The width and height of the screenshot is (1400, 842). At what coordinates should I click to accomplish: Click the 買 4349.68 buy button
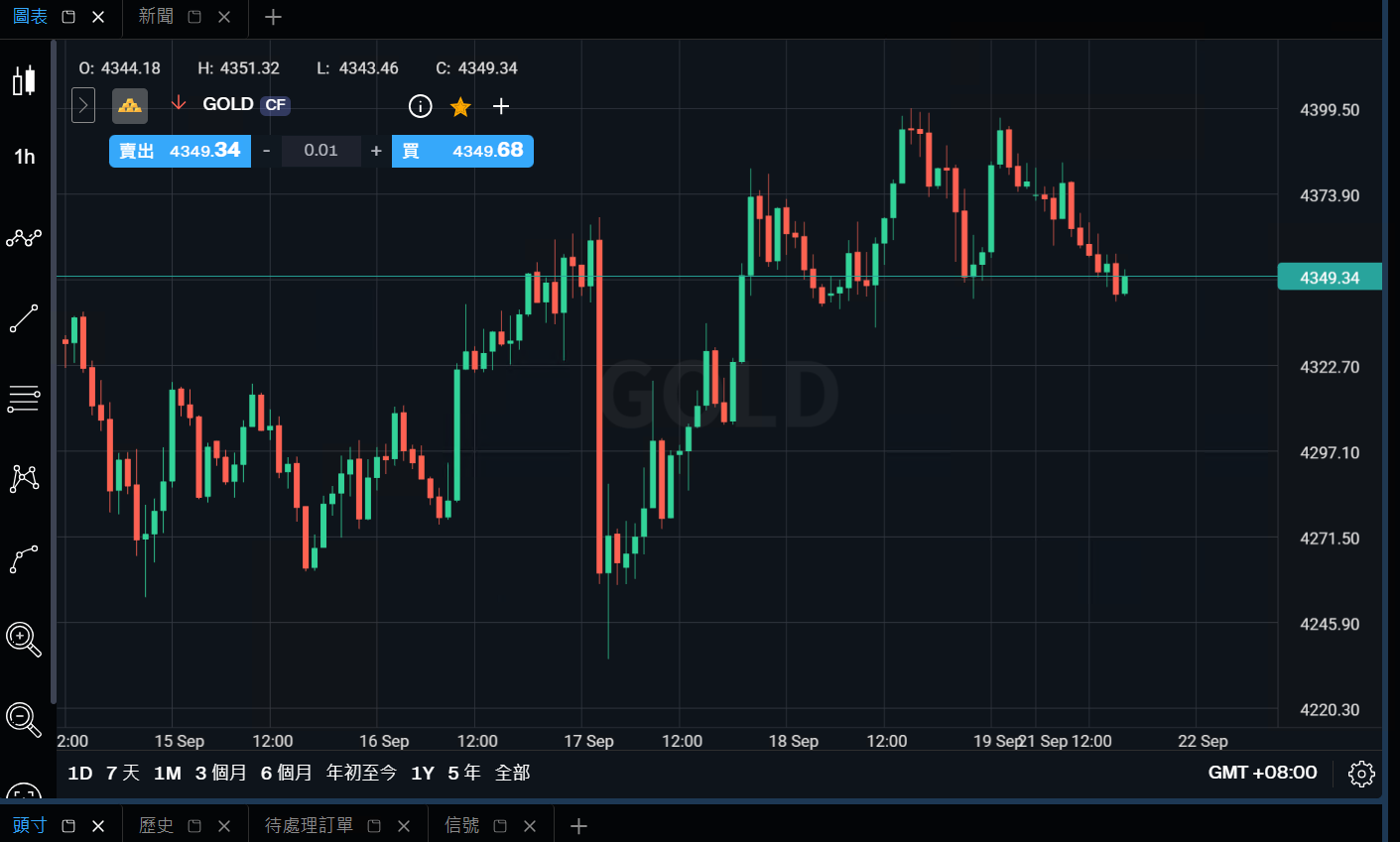point(462,151)
